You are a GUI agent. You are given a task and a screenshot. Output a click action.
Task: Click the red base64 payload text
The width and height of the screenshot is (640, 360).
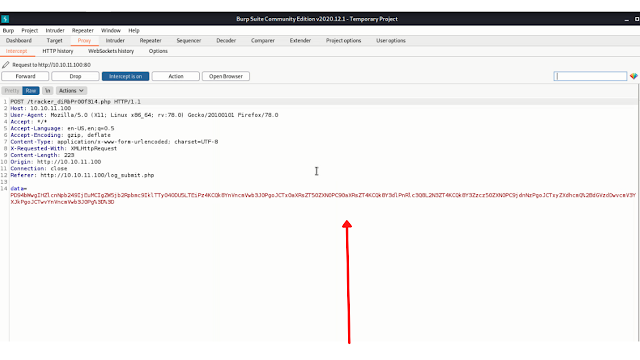(322, 198)
